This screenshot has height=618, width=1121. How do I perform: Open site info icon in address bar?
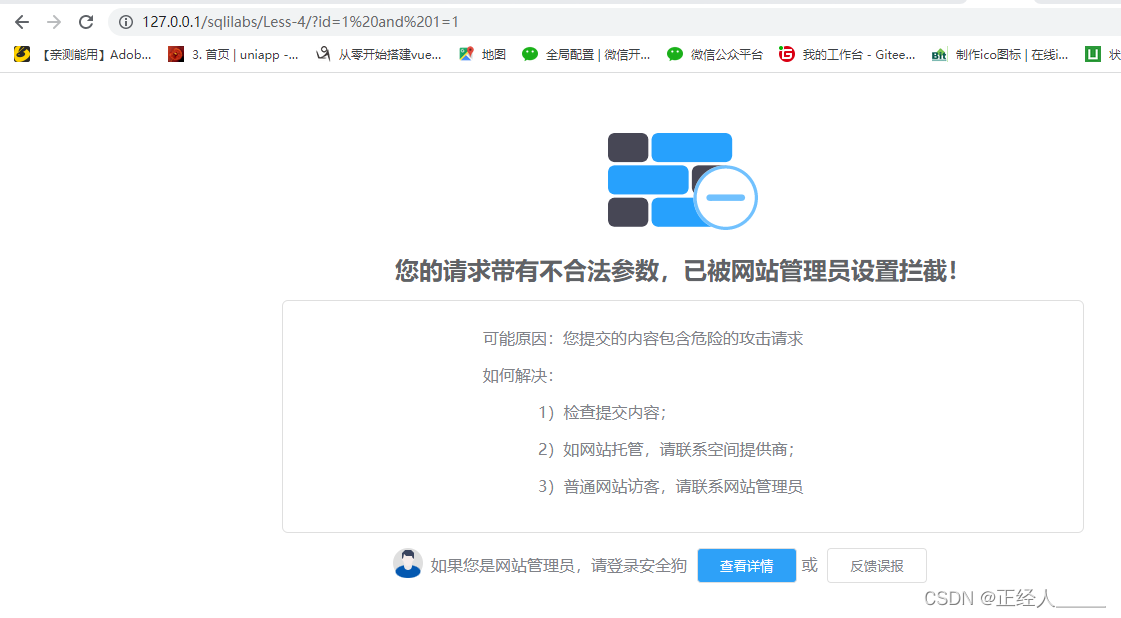[x=126, y=22]
